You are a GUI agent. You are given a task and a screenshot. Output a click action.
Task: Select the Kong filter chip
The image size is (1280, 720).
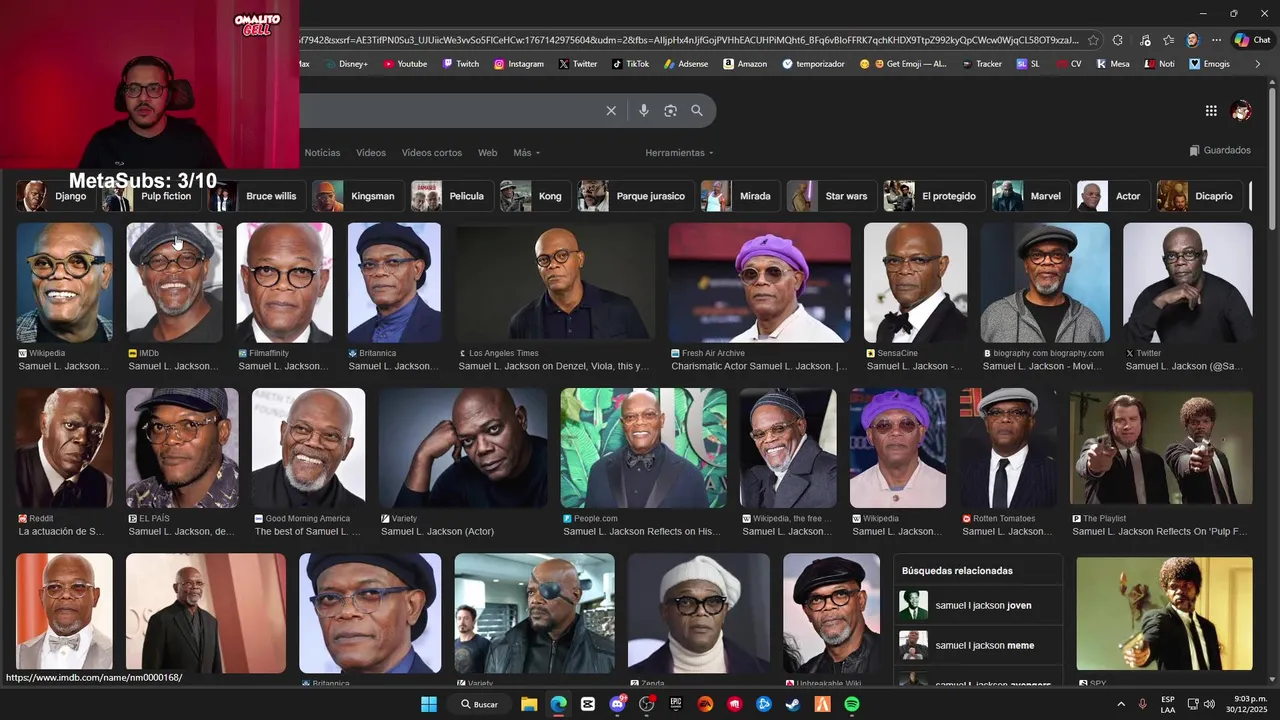tap(535, 196)
